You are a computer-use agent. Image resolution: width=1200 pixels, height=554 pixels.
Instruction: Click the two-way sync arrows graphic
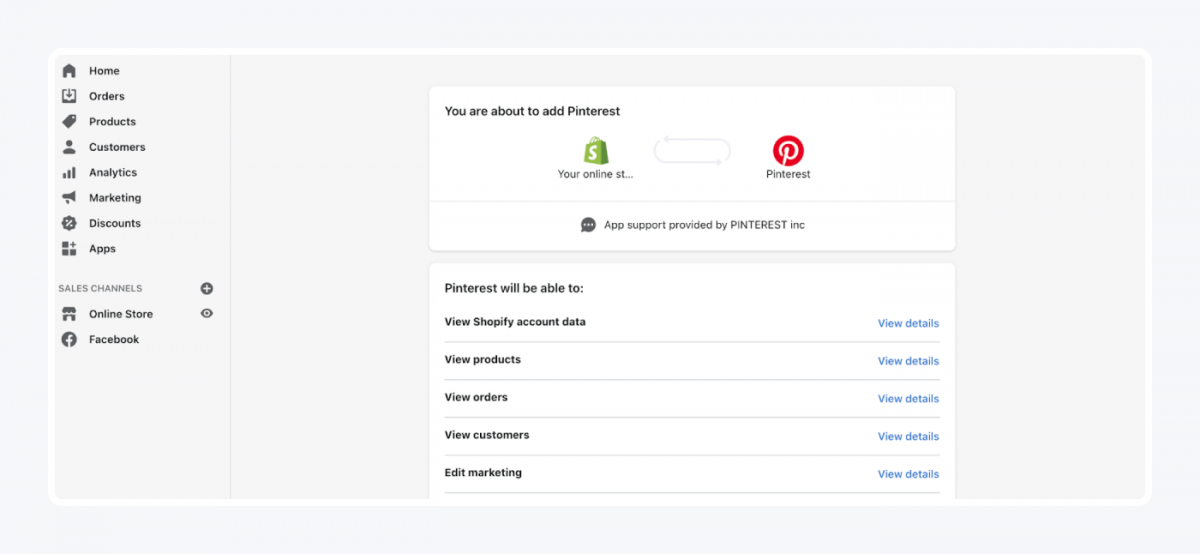click(692, 151)
